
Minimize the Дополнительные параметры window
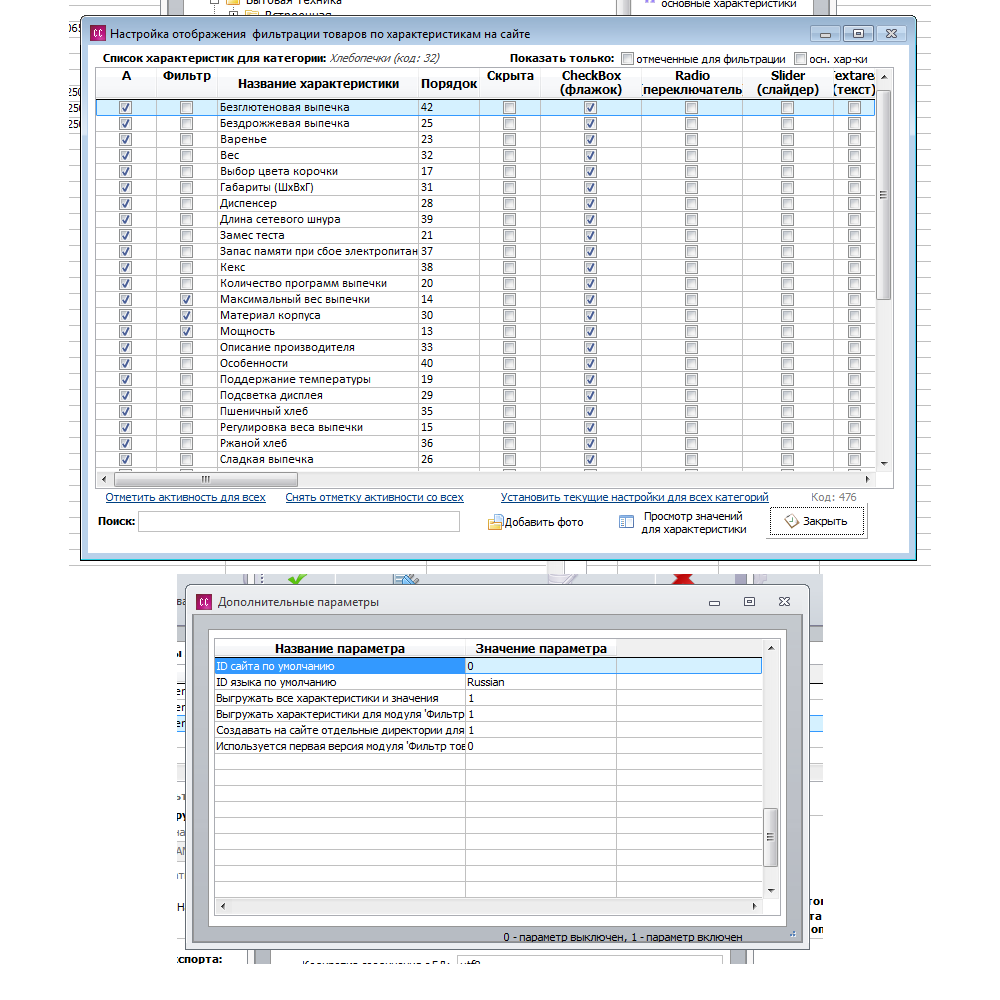tap(714, 602)
